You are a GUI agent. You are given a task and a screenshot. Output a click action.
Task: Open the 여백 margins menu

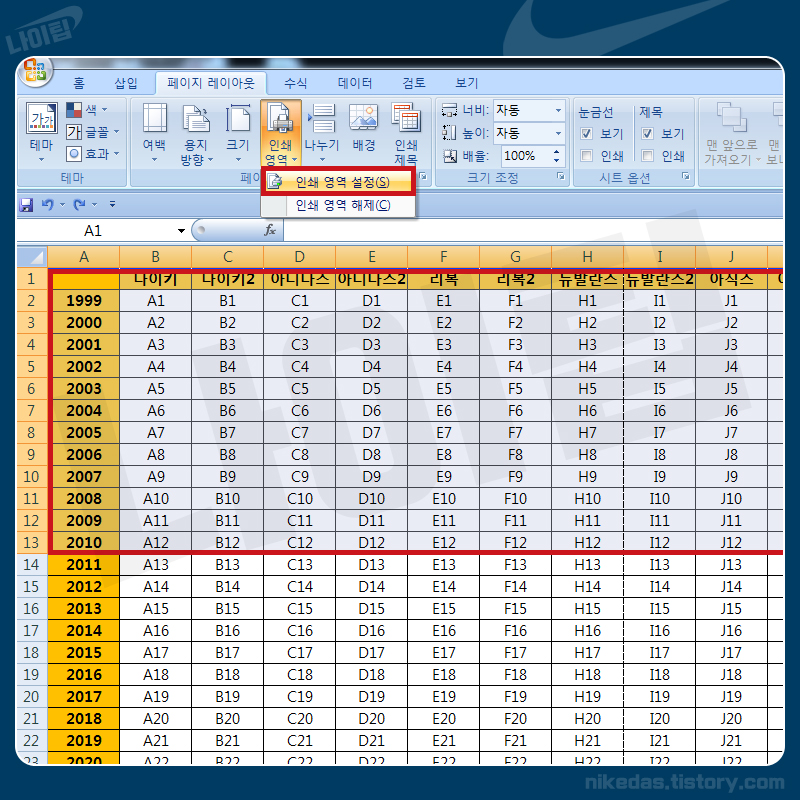pos(155,132)
